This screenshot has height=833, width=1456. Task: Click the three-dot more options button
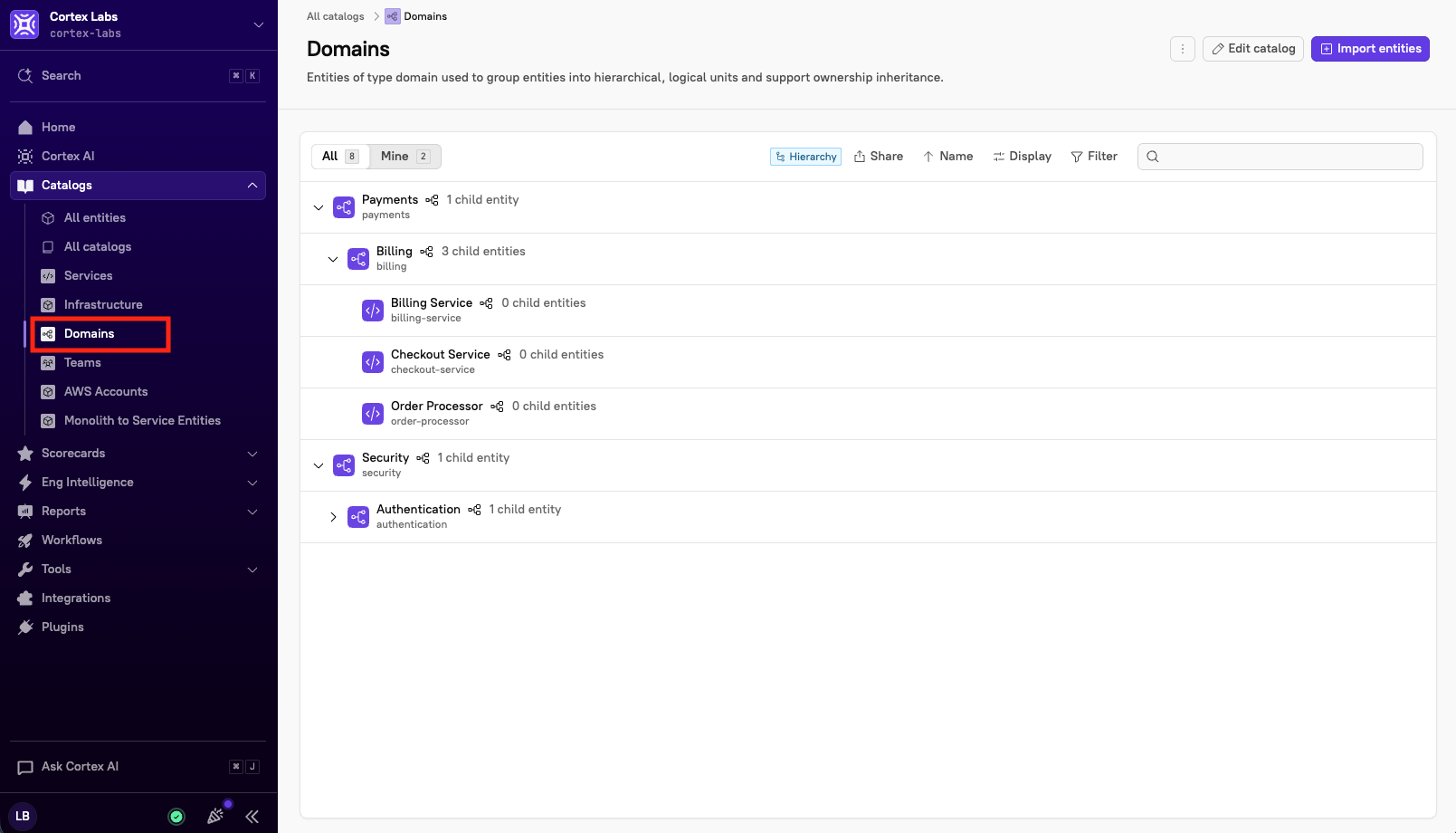pos(1183,49)
